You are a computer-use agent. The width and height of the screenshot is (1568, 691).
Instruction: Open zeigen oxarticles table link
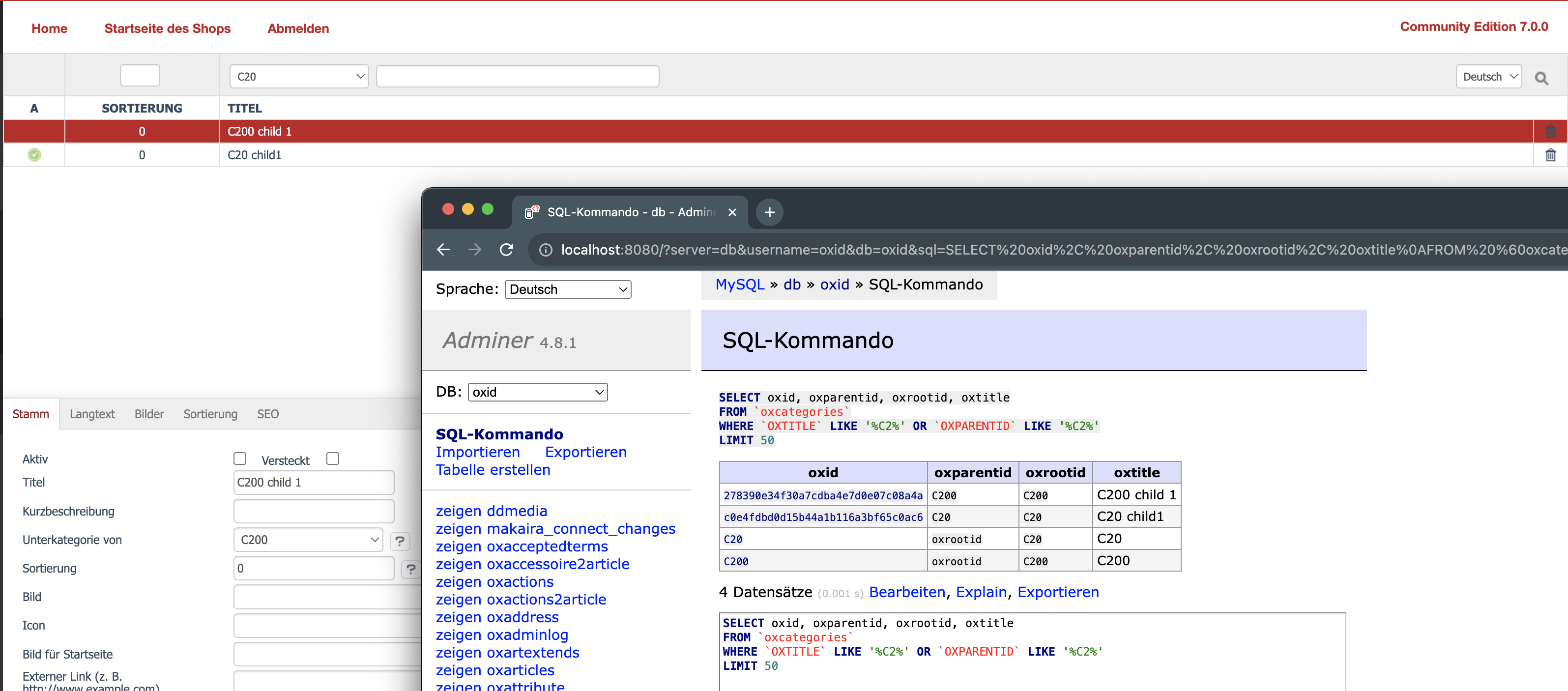pyautogui.click(x=494, y=670)
